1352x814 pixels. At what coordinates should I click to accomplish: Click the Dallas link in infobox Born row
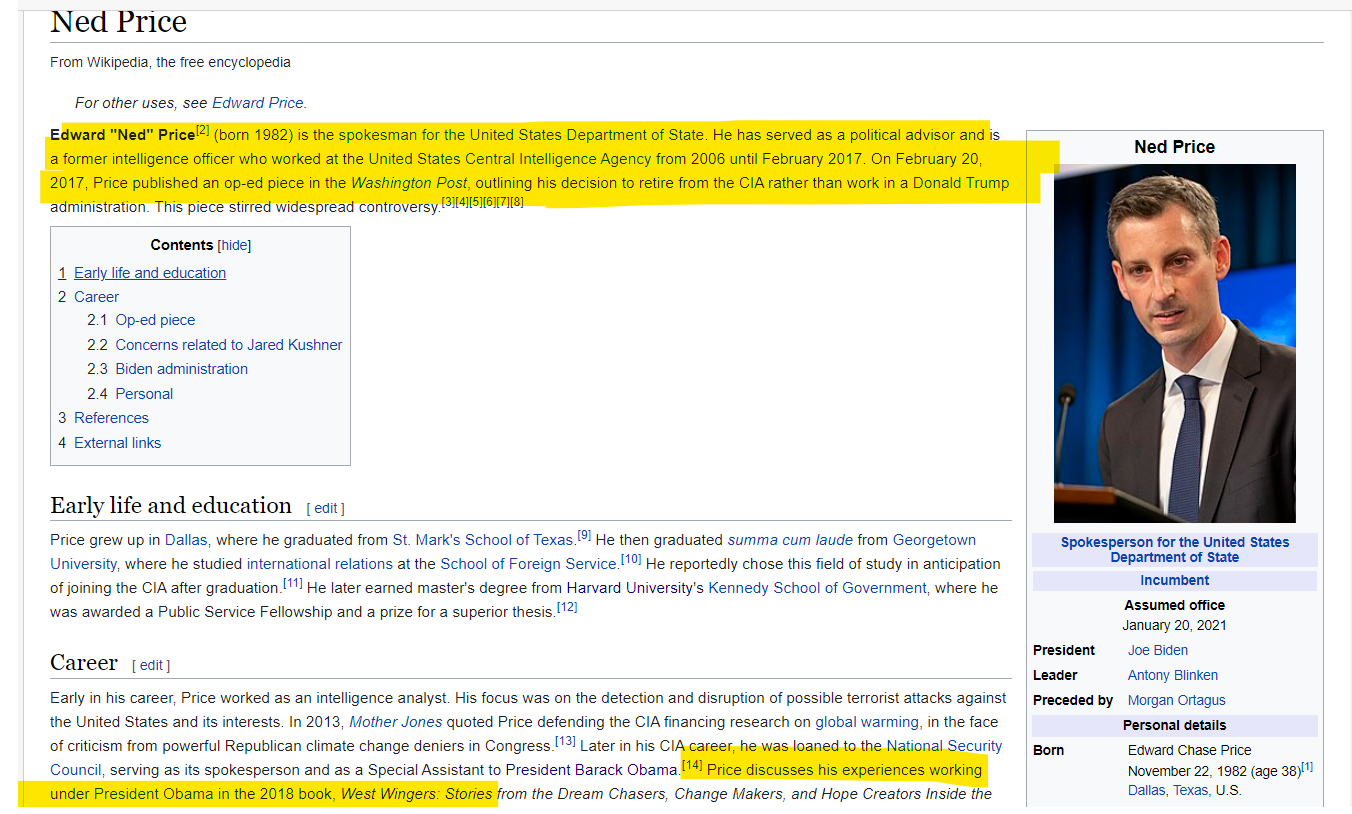click(x=1147, y=790)
